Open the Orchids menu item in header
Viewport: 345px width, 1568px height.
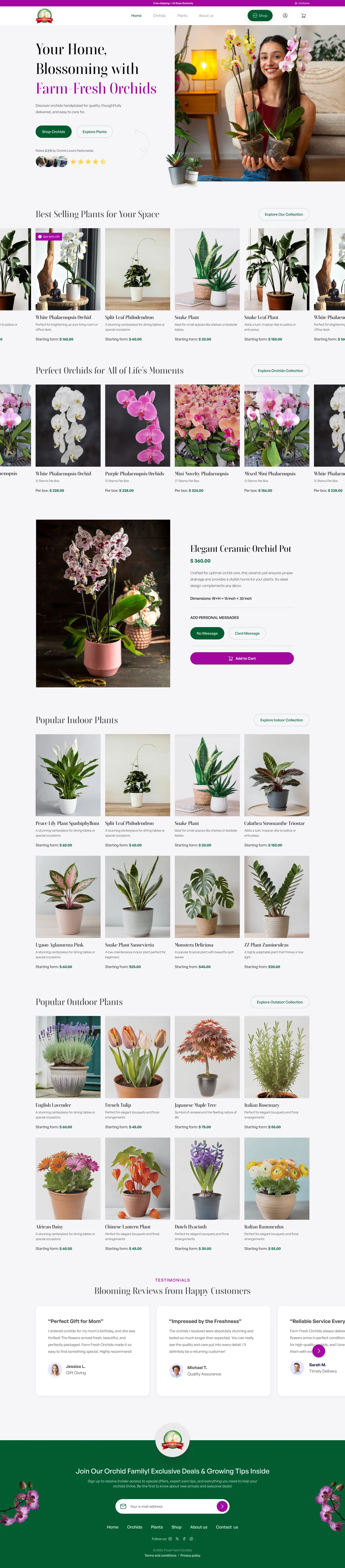click(x=159, y=16)
